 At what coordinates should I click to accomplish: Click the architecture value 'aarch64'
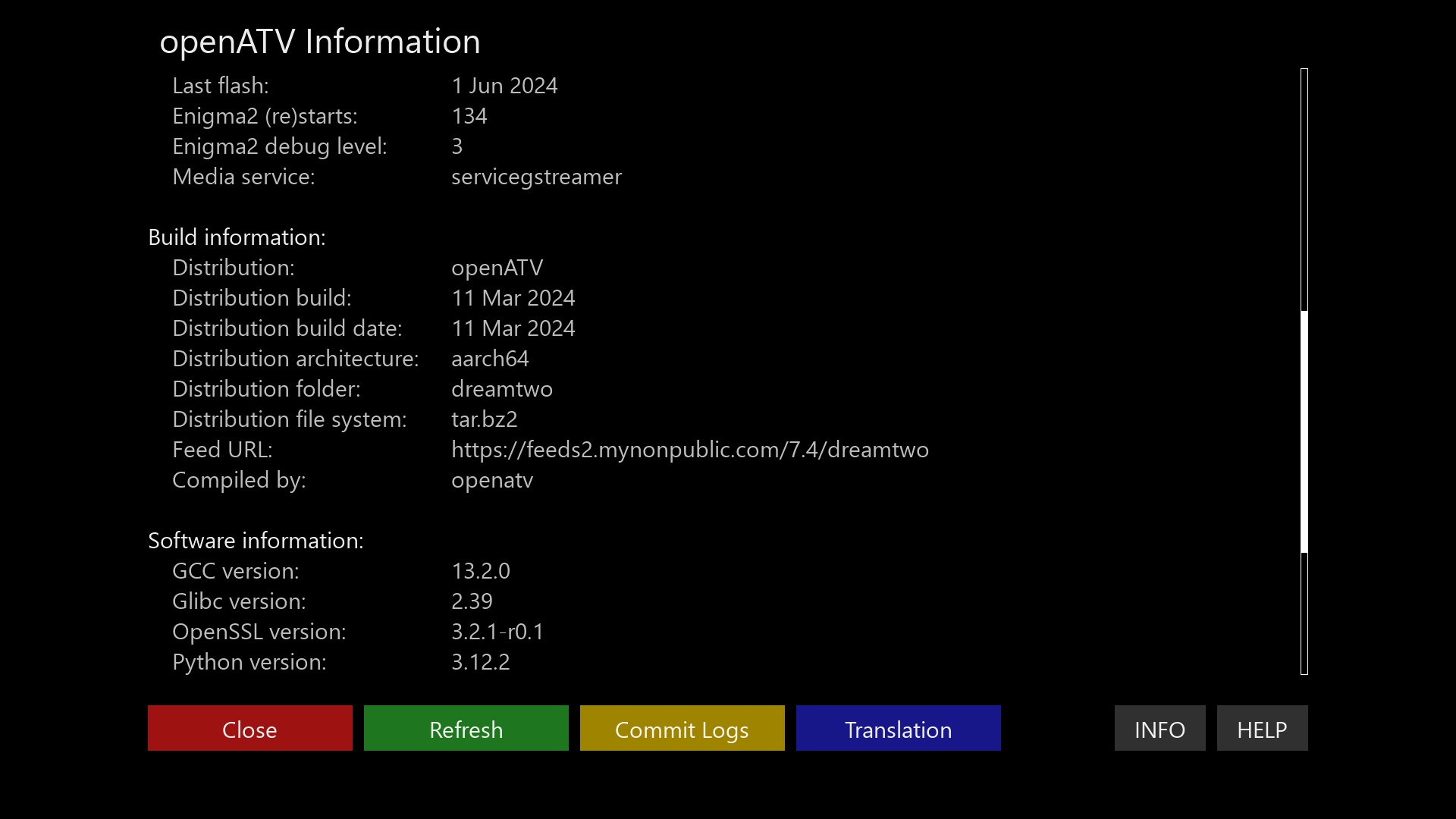490,359
